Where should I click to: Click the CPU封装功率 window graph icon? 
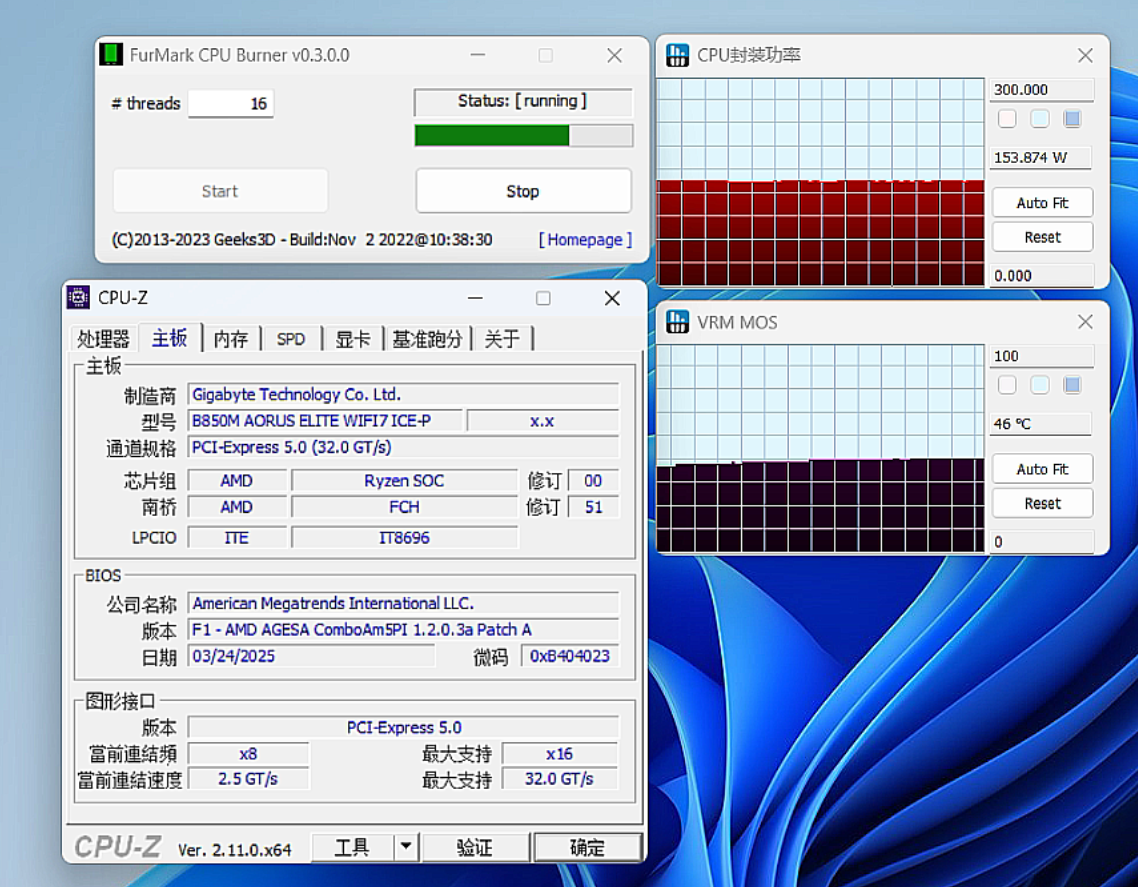[678, 55]
